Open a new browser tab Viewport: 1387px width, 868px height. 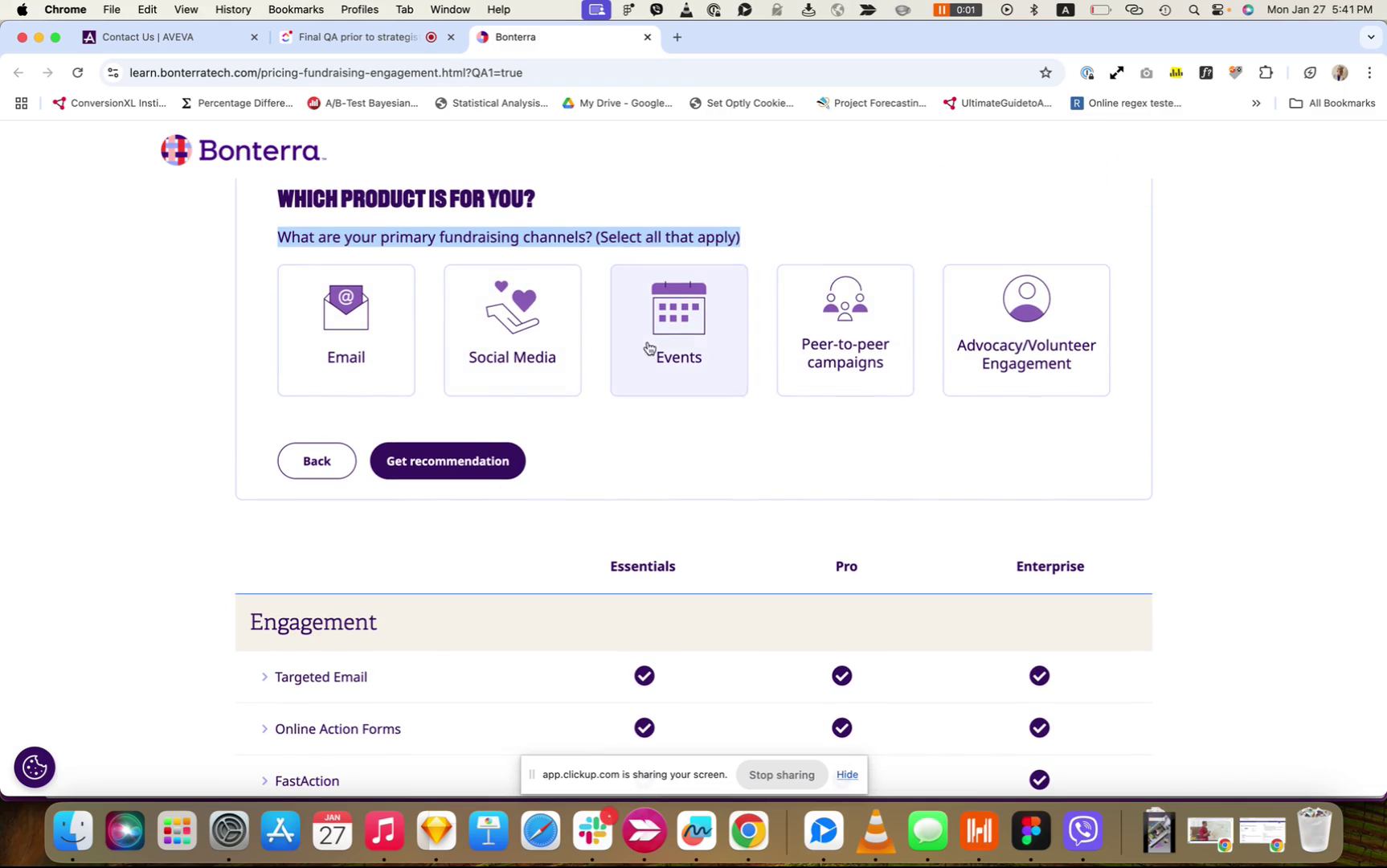[x=677, y=37]
